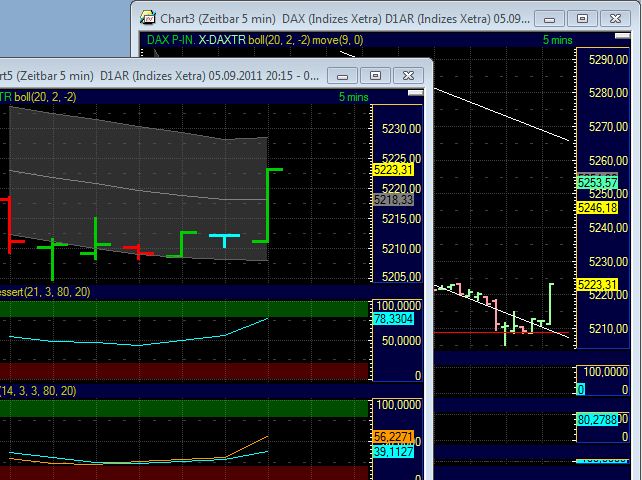Click yellow 5223,31 price tag in Chart3
Image resolution: width=642 pixels, height=480 pixels.
coord(597,284)
